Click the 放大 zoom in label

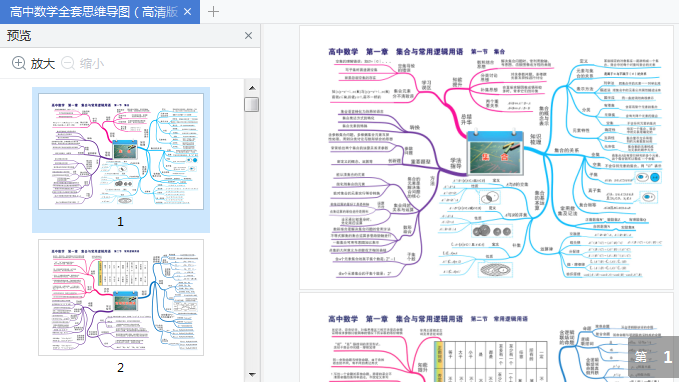(42, 64)
